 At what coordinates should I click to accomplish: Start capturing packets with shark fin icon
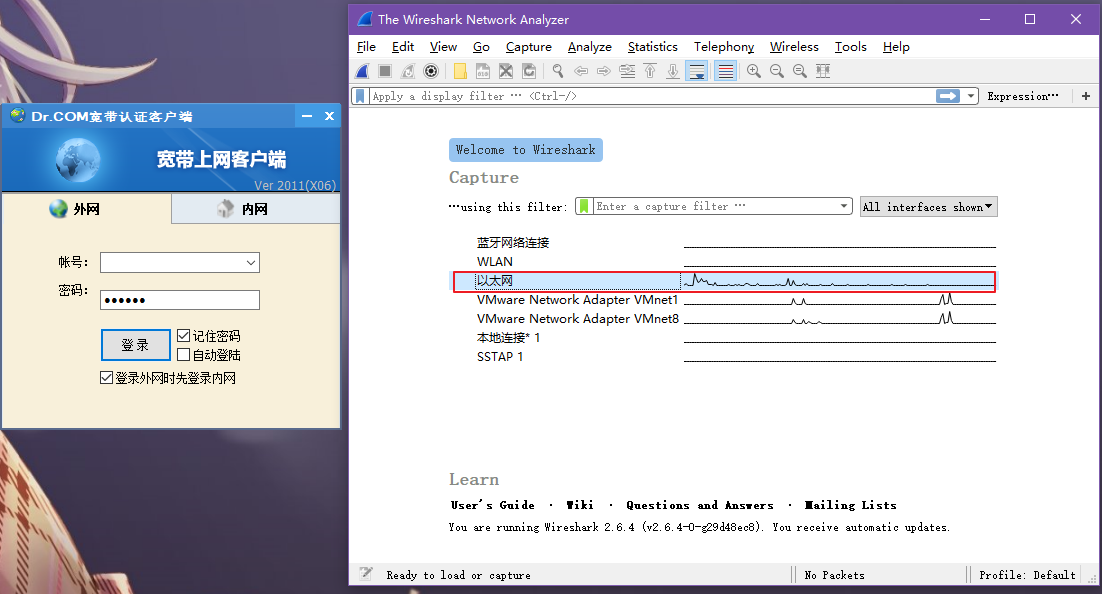[362, 71]
